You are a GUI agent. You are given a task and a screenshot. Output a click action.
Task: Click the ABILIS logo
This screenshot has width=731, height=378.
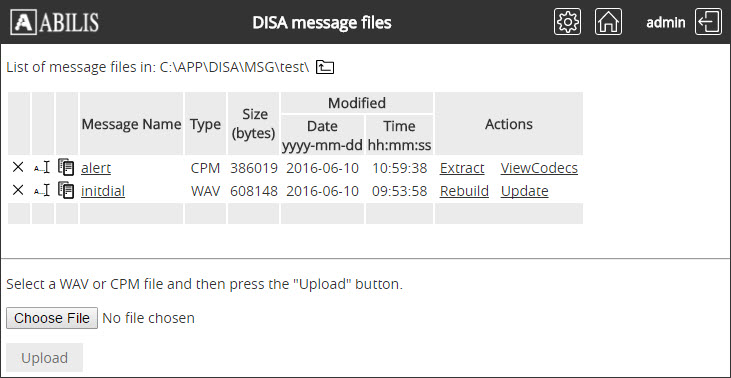[55, 22]
